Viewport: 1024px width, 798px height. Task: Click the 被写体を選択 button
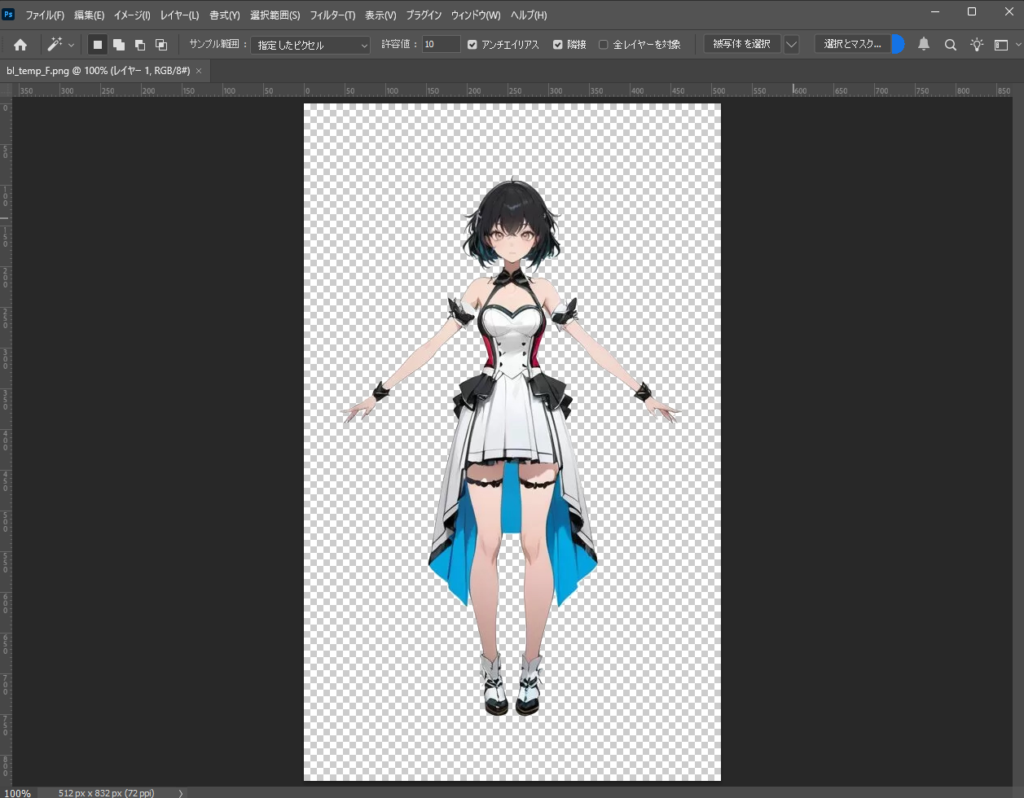coord(741,45)
